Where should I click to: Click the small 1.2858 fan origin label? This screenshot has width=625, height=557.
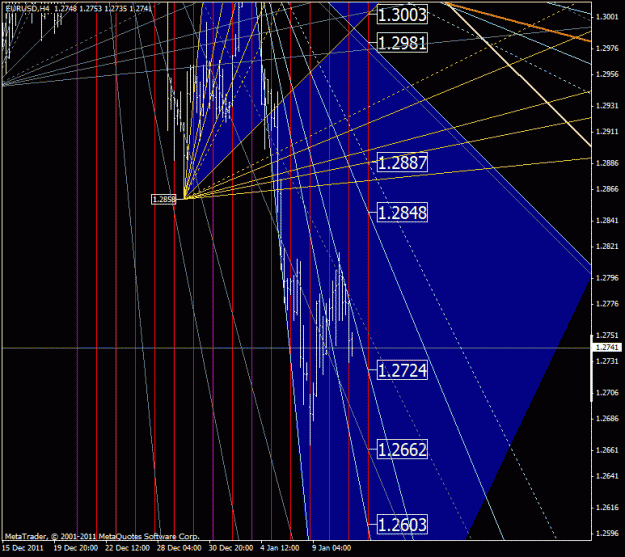pos(163,199)
